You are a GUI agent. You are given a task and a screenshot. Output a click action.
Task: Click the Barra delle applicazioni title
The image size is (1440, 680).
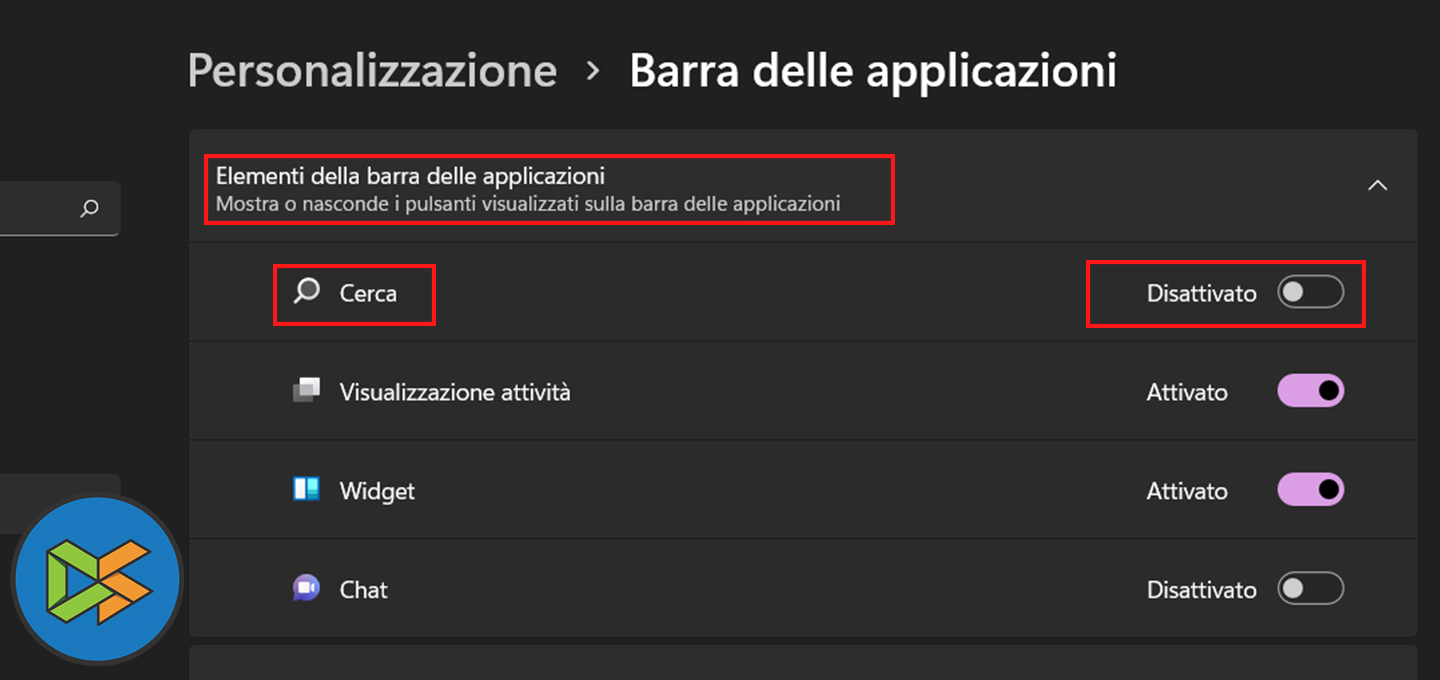click(x=872, y=71)
